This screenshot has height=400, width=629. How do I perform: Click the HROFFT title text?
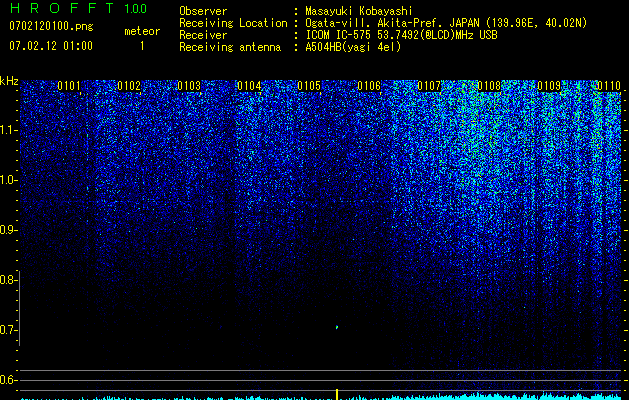coord(62,8)
